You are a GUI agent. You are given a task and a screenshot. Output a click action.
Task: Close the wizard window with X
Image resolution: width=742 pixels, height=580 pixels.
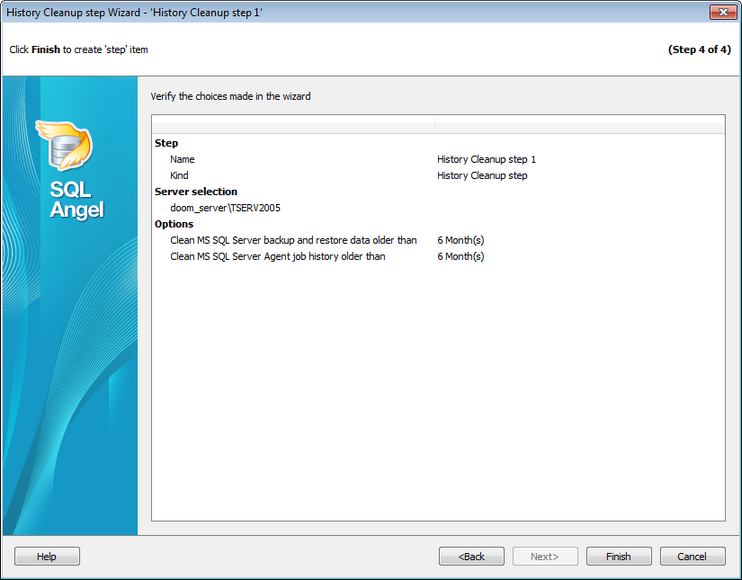(x=723, y=12)
